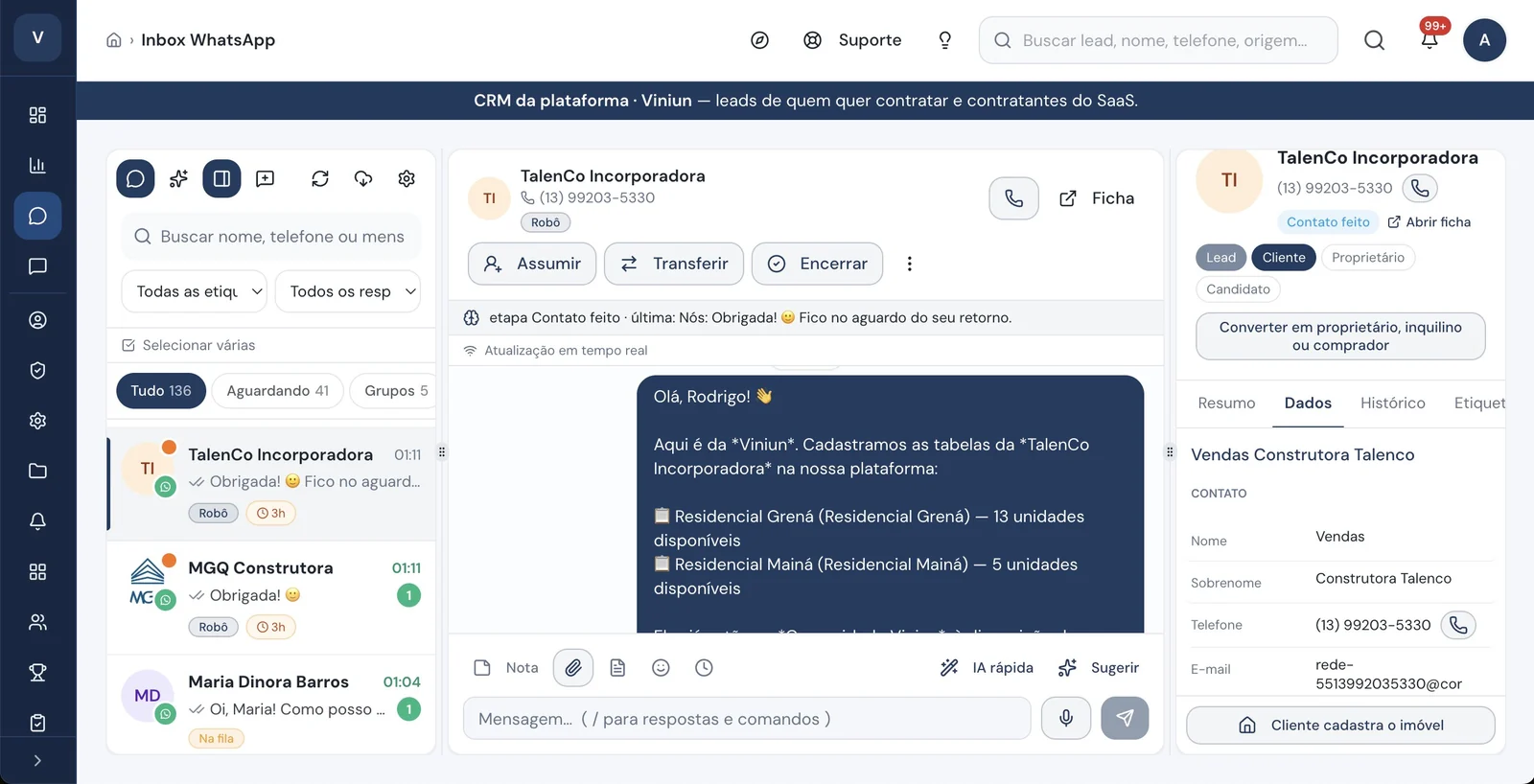Click the magnifier search icon top right
The width and height of the screenshot is (1534, 784).
[1374, 40]
